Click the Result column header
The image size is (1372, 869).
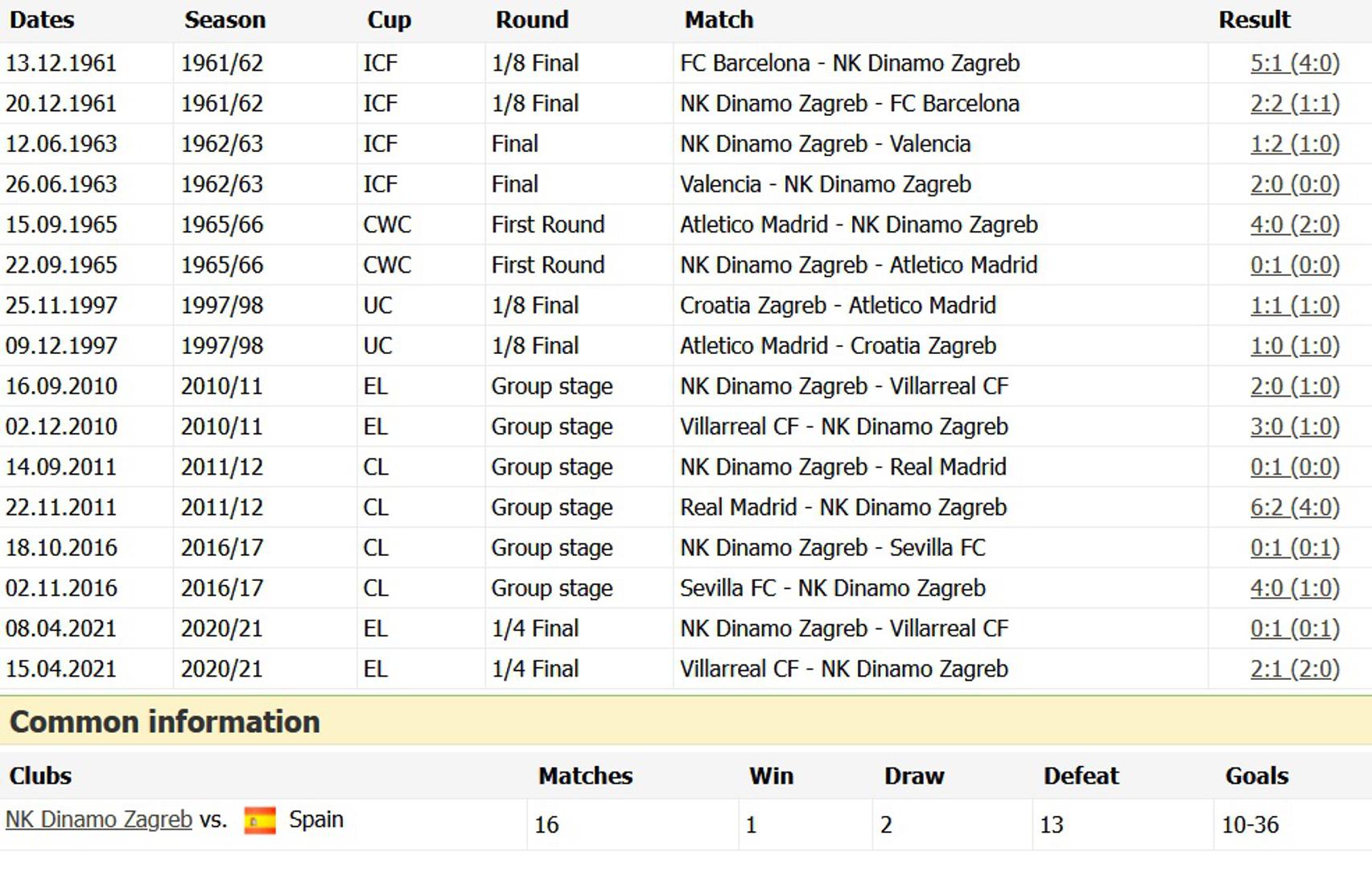tap(1254, 20)
